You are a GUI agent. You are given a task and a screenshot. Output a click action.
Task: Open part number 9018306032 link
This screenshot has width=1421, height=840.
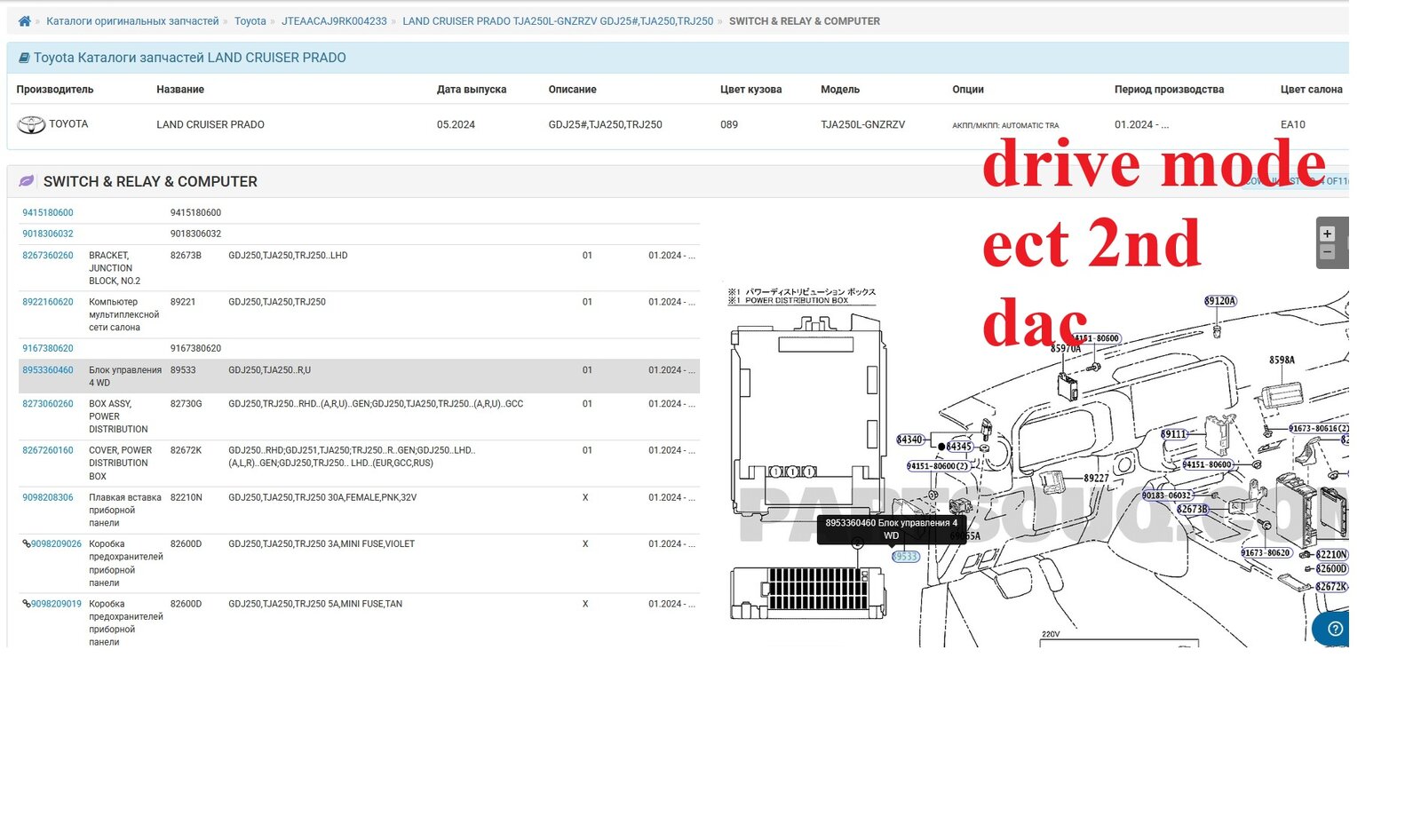(x=48, y=234)
